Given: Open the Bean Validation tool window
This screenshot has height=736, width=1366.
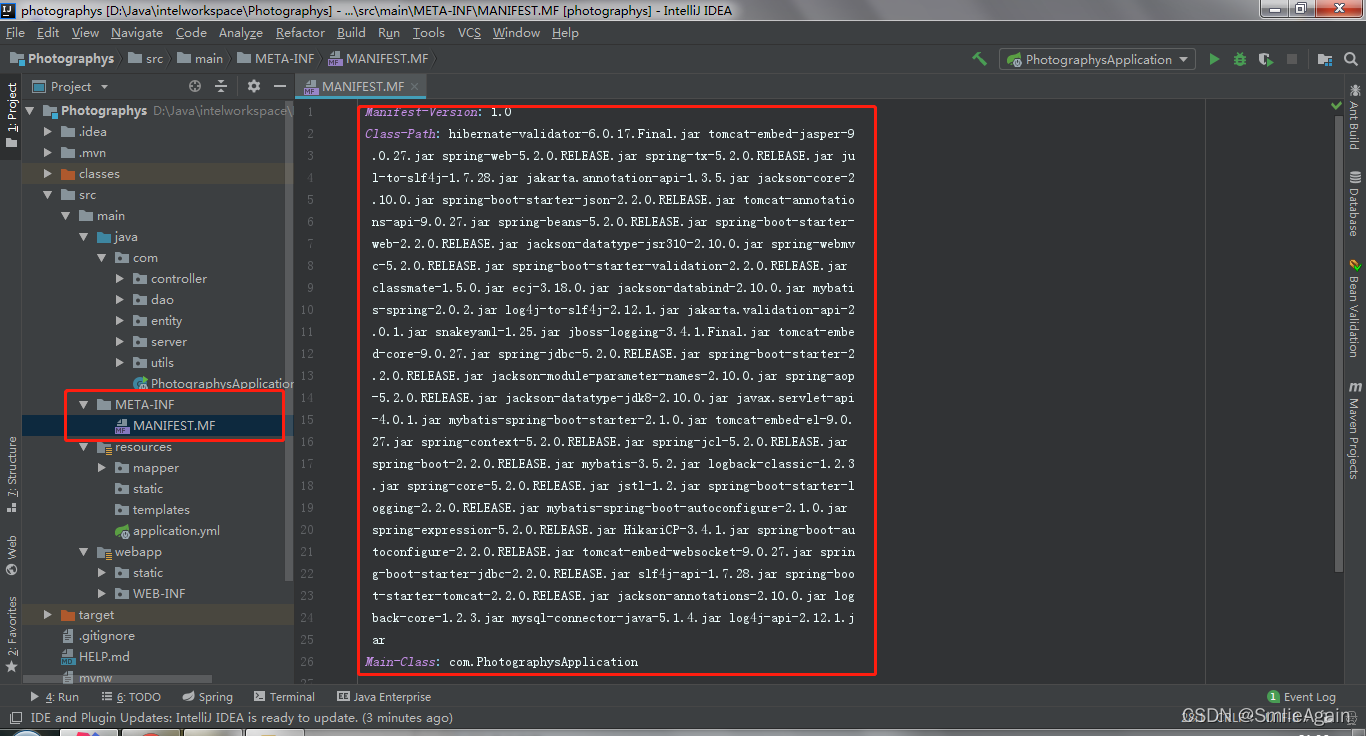Looking at the screenshot, I should (x=1355, y=308).
